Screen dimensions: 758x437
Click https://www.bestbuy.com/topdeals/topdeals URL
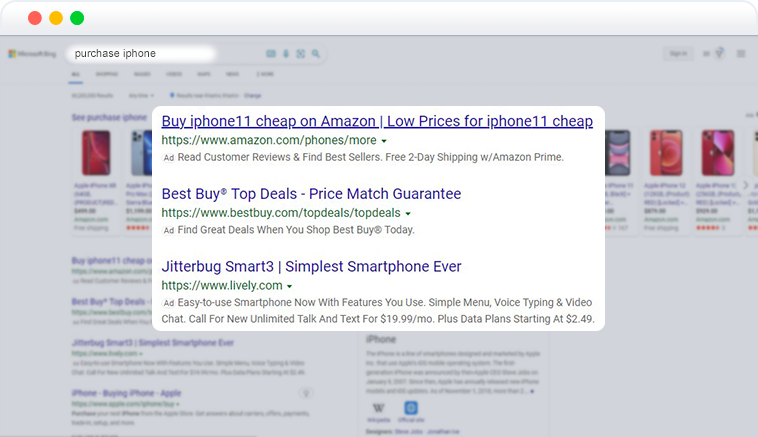[281, 213]
